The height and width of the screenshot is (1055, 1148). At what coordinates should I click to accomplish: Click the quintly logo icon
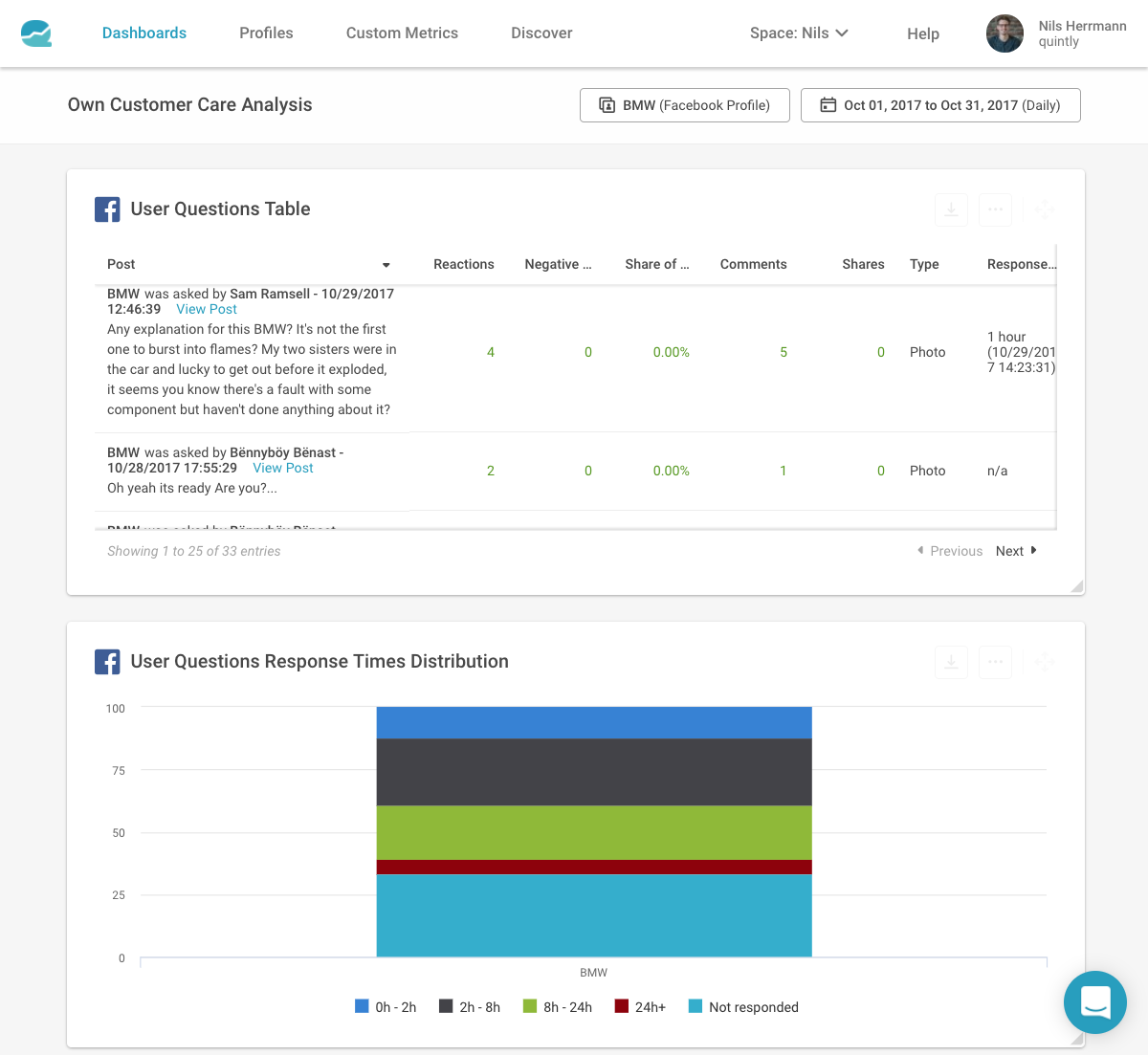click(x=36, y=33)
